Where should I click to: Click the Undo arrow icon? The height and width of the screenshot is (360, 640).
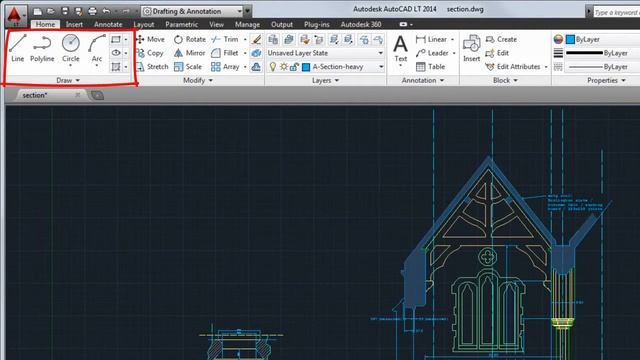tap(106, 11)
